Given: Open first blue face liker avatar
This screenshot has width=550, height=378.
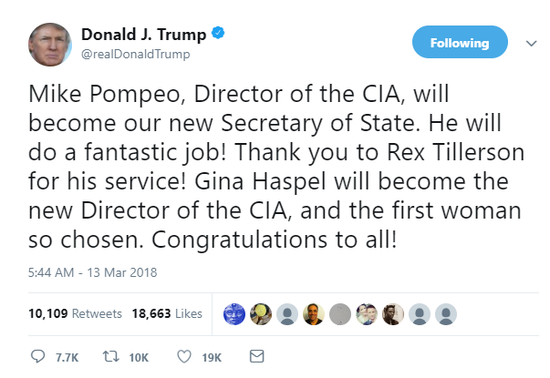Looking at the screenshot, I should point(234,314).
